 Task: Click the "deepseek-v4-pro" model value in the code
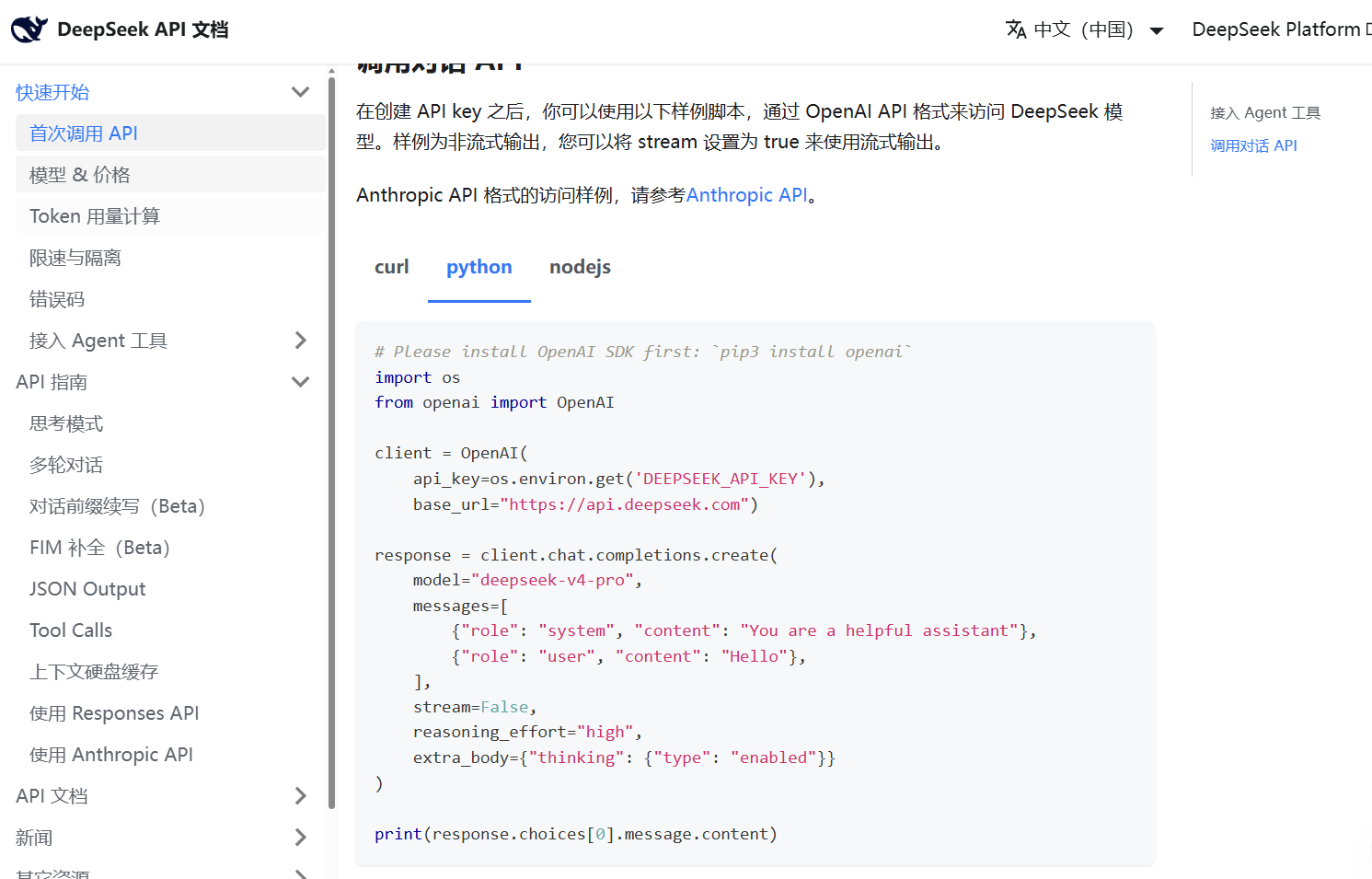pyautogui.click(x=552, y=580)
